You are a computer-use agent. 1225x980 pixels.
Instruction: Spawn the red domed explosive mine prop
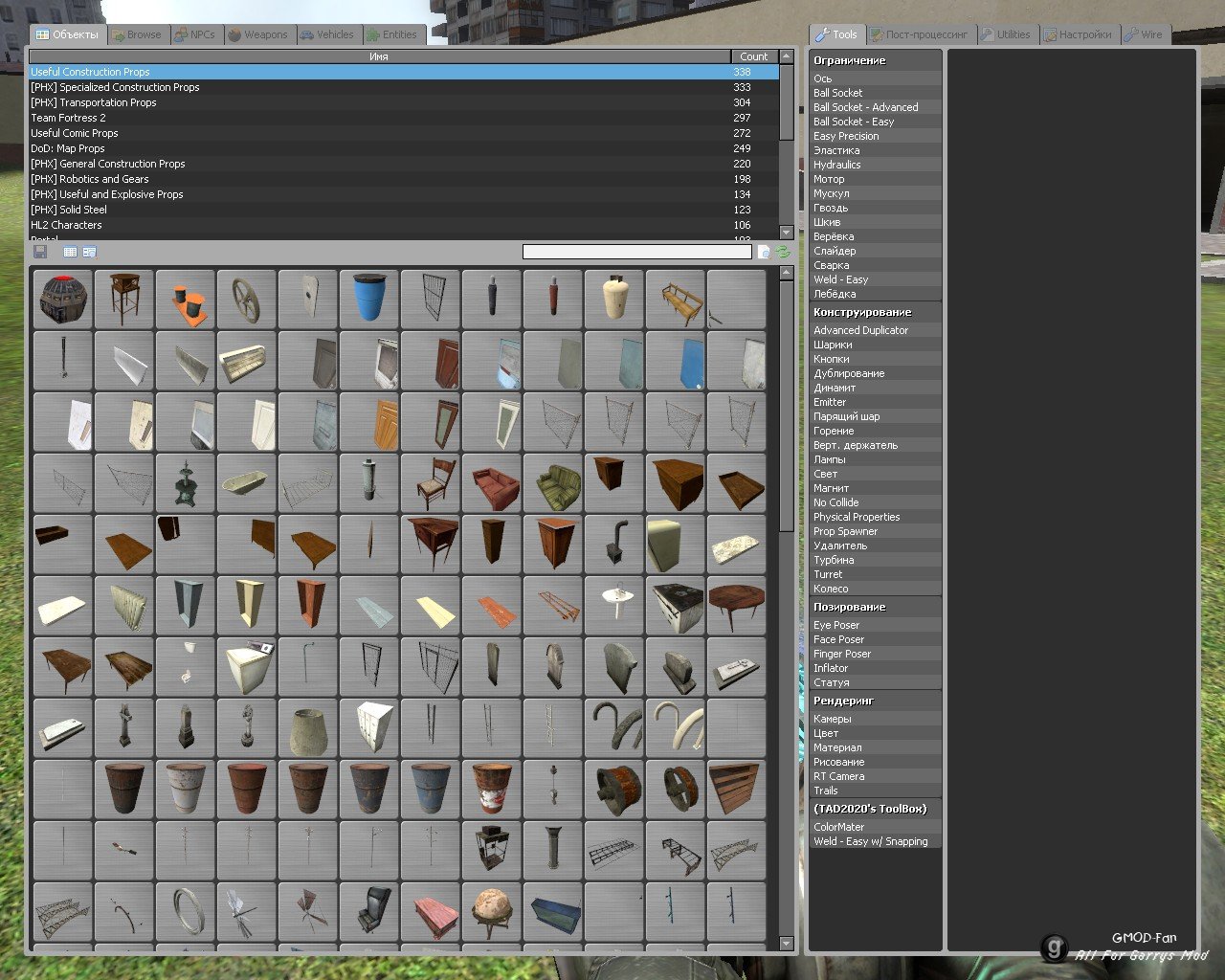click(62, 300)
